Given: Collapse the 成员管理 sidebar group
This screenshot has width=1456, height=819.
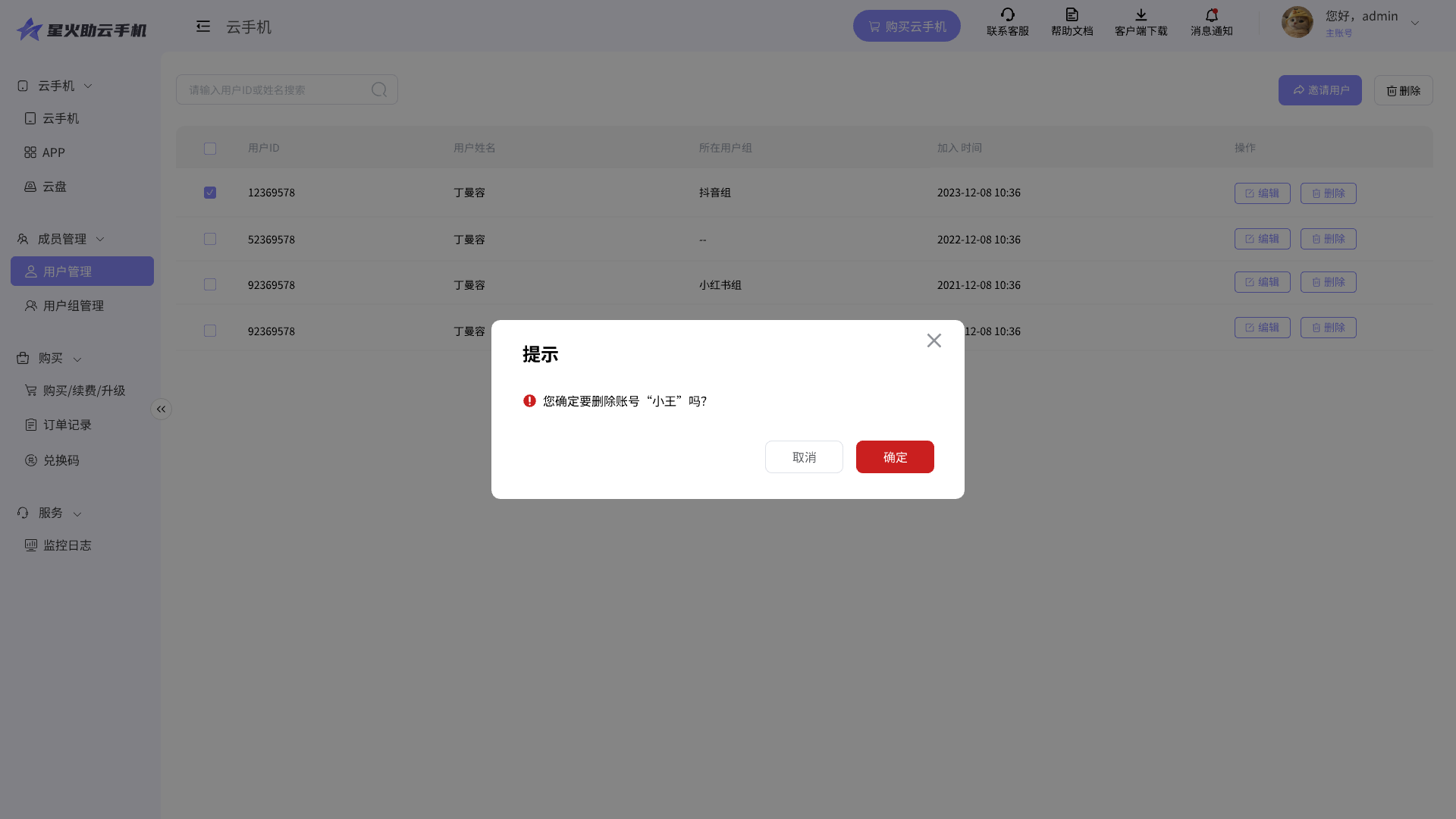Looking at the screenshot, I should tap(100, 239).
